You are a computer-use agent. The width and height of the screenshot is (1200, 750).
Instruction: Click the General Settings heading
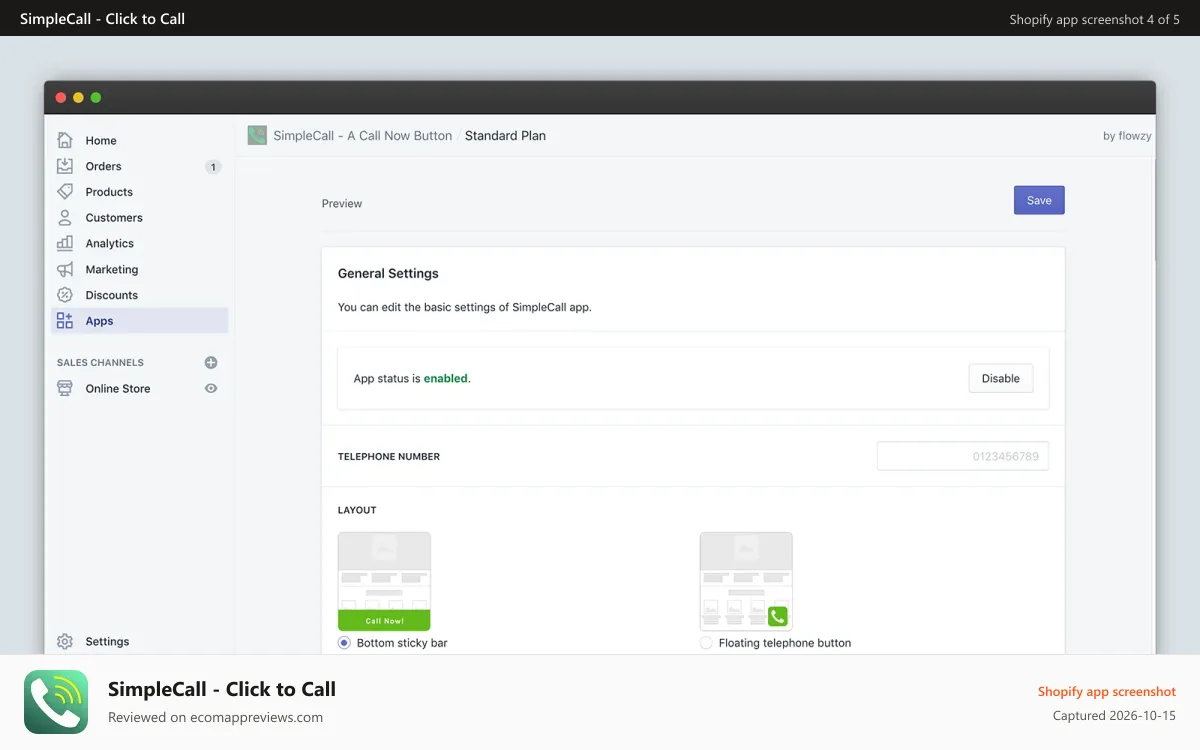[x=388, y=273]
